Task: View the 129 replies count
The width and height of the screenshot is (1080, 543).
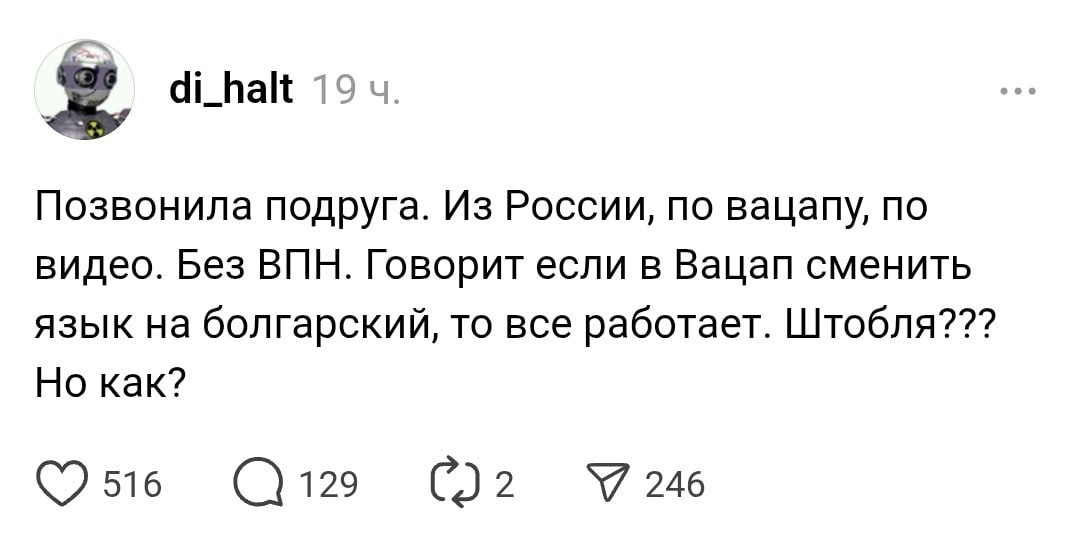Action: (x=329, y=485)
